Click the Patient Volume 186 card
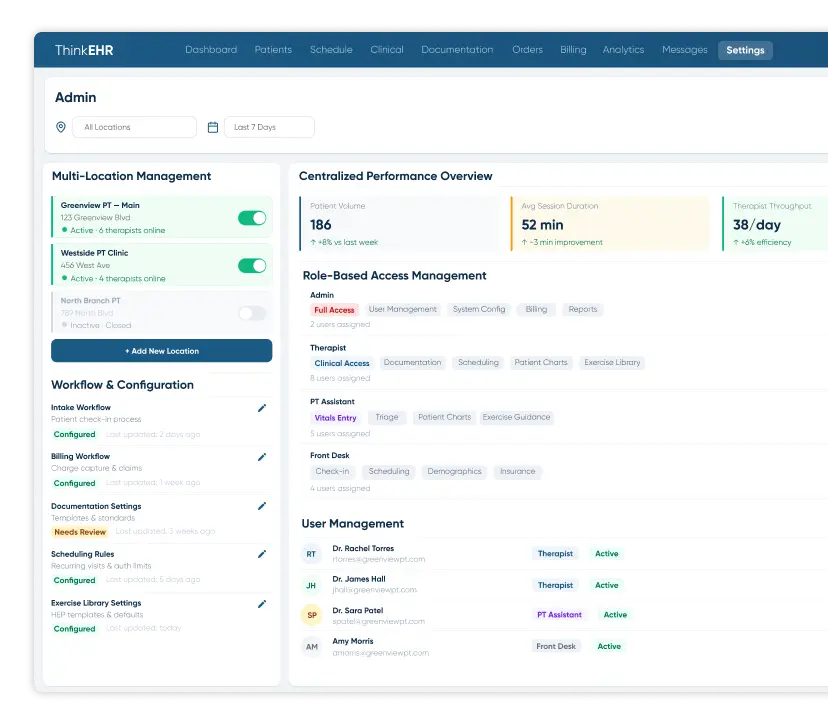Viewport: 828px width, 724px height. tap(399, 224)
